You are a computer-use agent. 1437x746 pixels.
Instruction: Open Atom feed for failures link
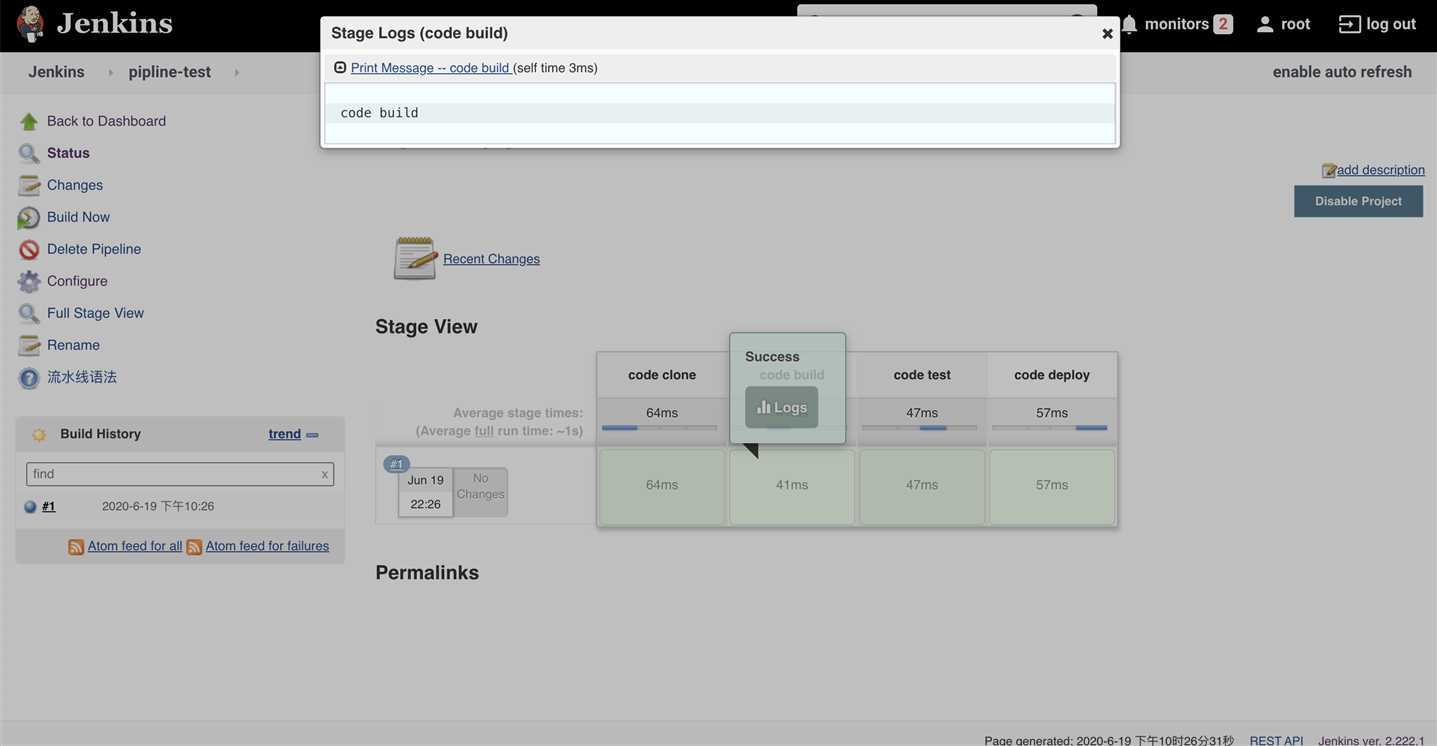click(267, 546)
